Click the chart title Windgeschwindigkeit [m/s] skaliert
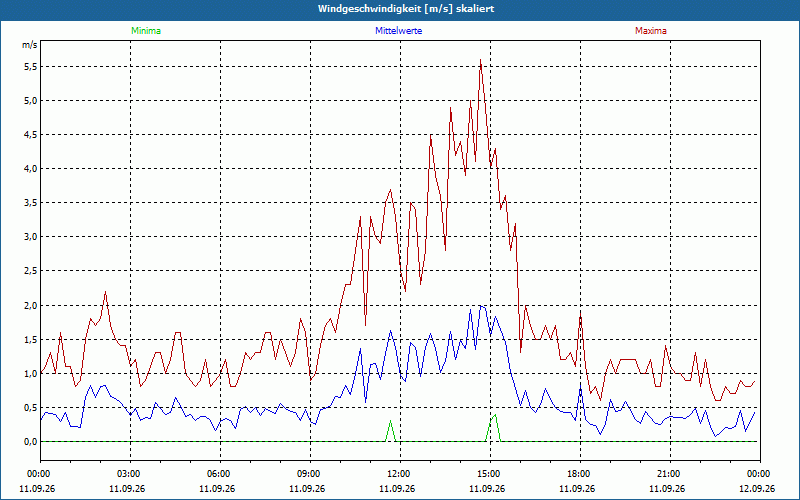Screen dimensions: 800x500 406,9
